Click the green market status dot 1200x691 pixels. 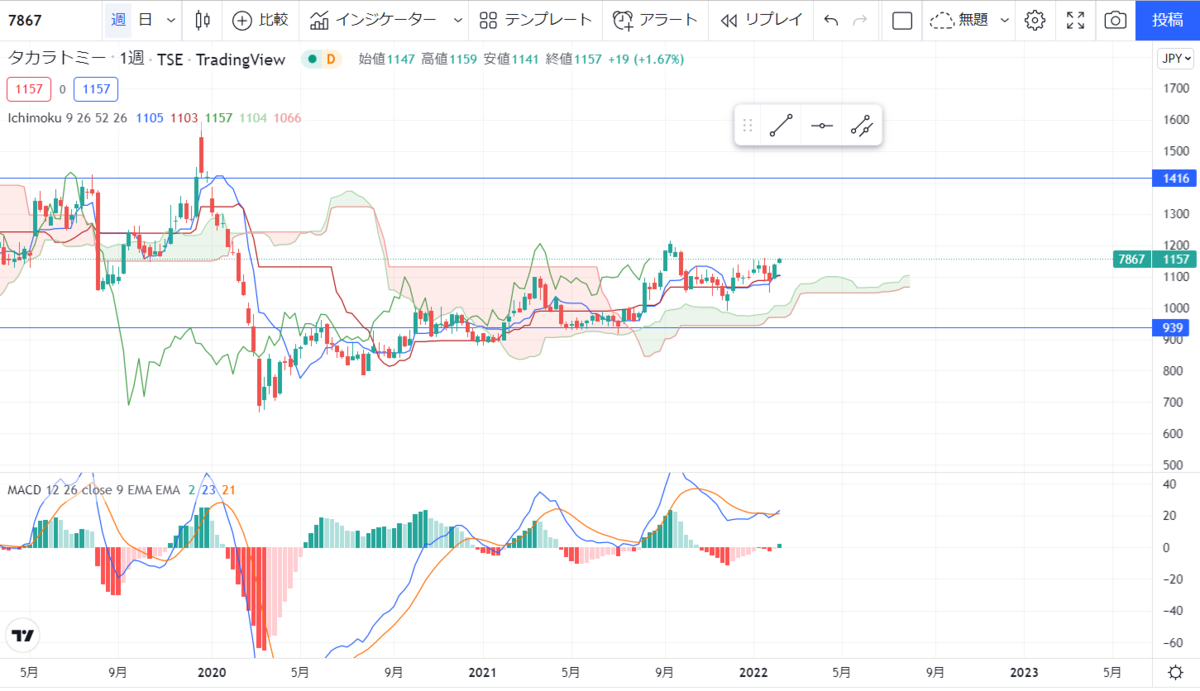point(313,59)
